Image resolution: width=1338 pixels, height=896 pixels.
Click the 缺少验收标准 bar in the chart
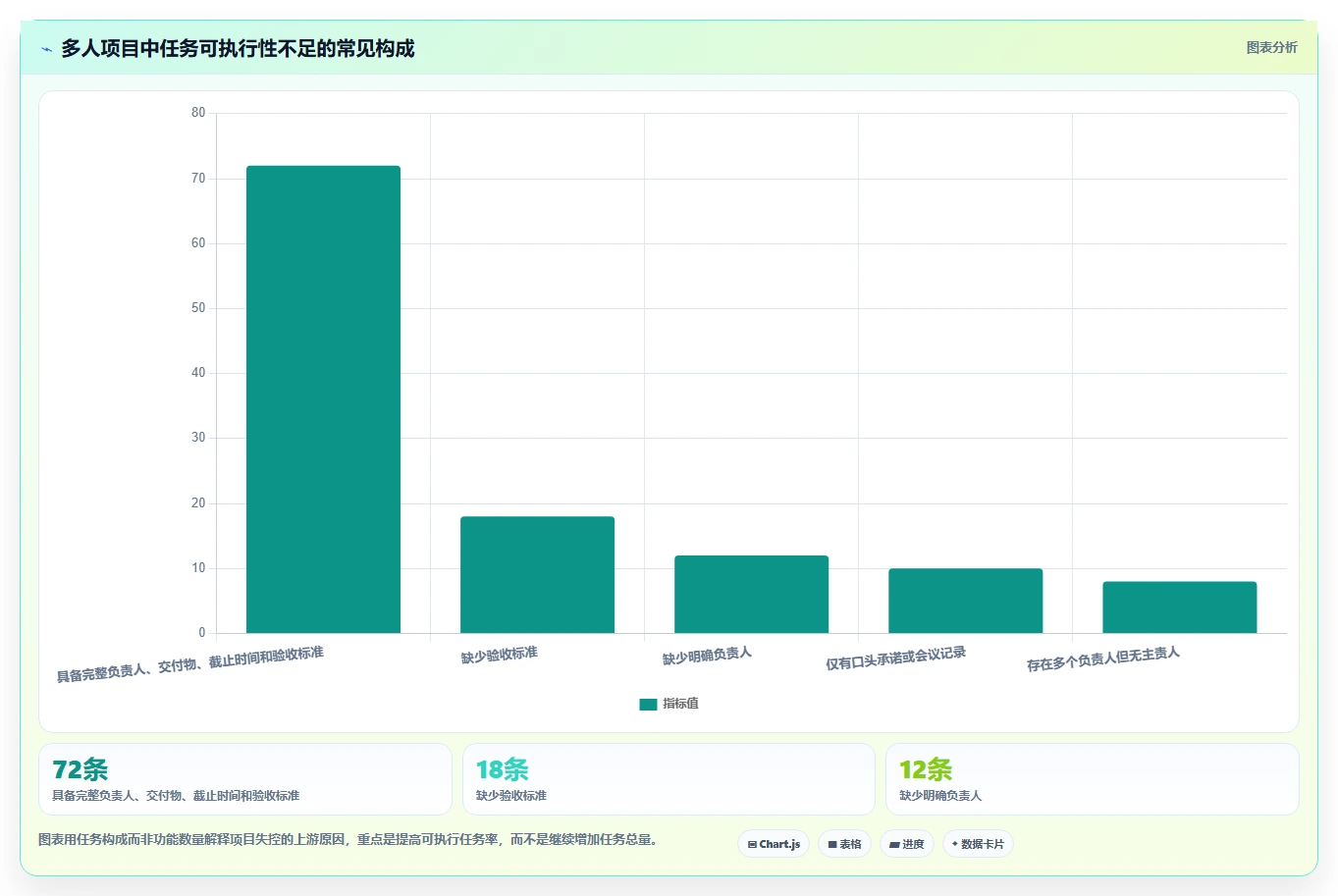coord(537,575)
